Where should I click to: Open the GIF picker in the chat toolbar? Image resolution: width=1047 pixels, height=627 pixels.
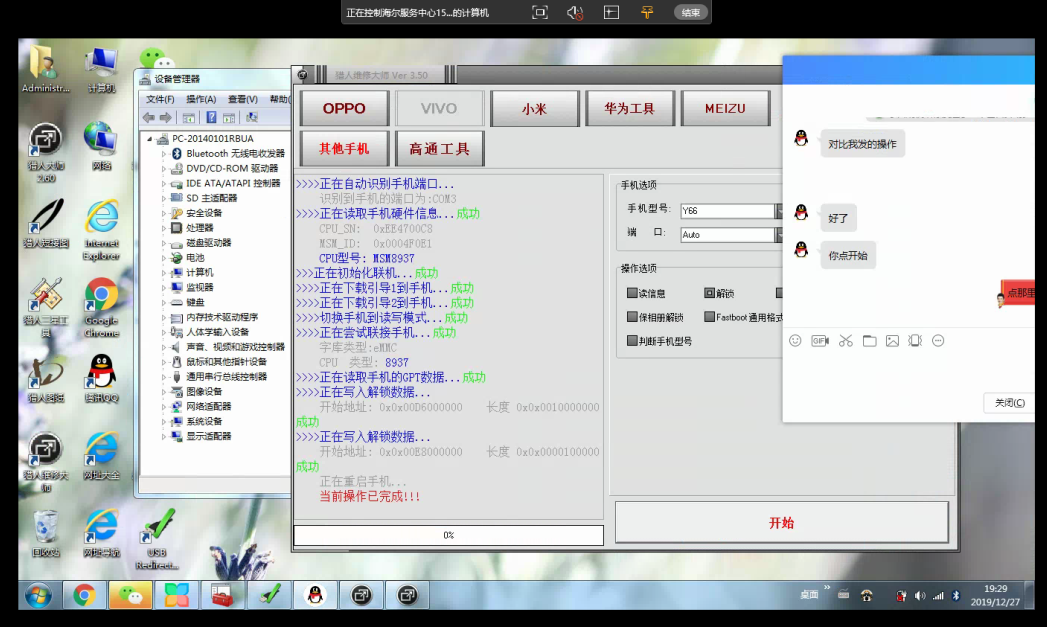(x=820, y=341)
